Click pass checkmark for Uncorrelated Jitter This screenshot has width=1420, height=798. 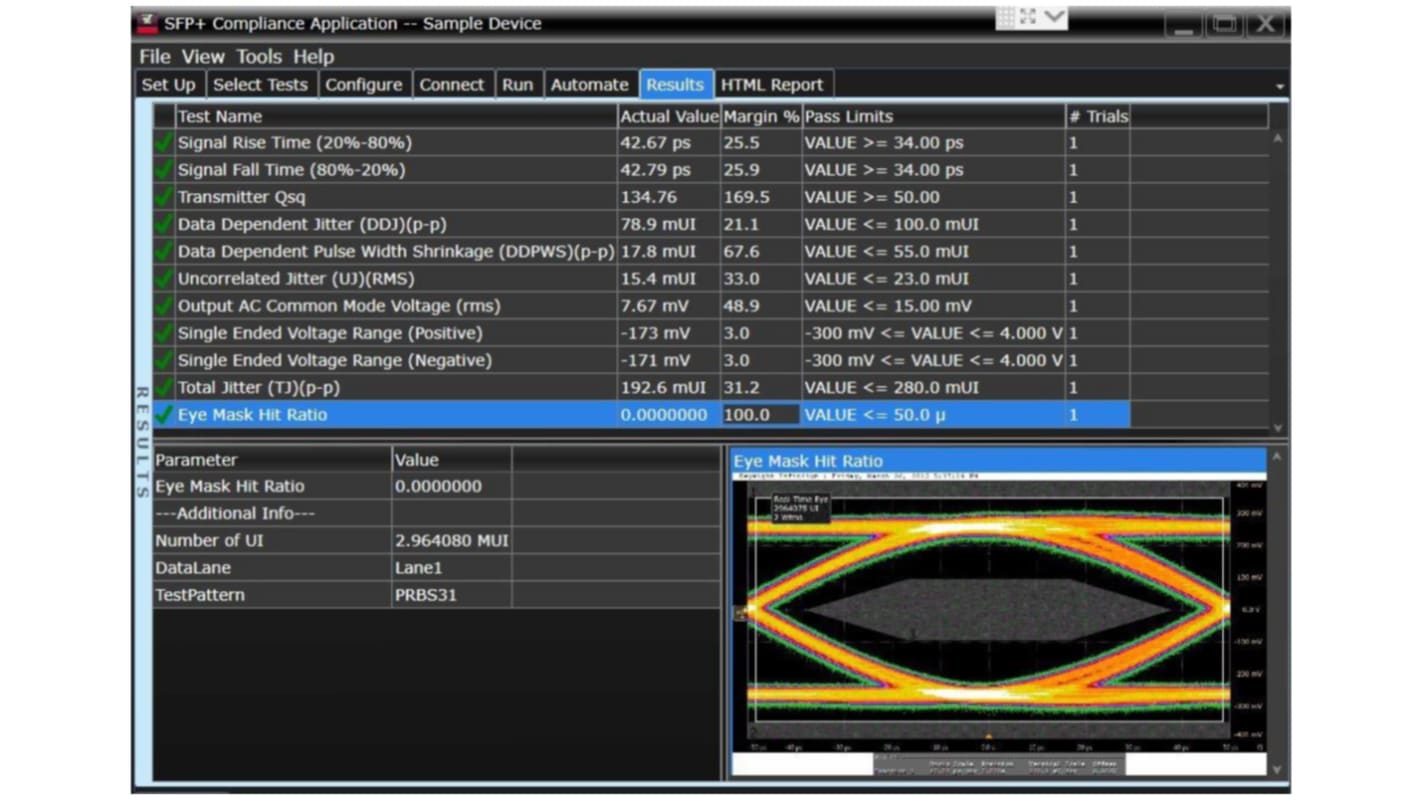click(x=164, y=278)
